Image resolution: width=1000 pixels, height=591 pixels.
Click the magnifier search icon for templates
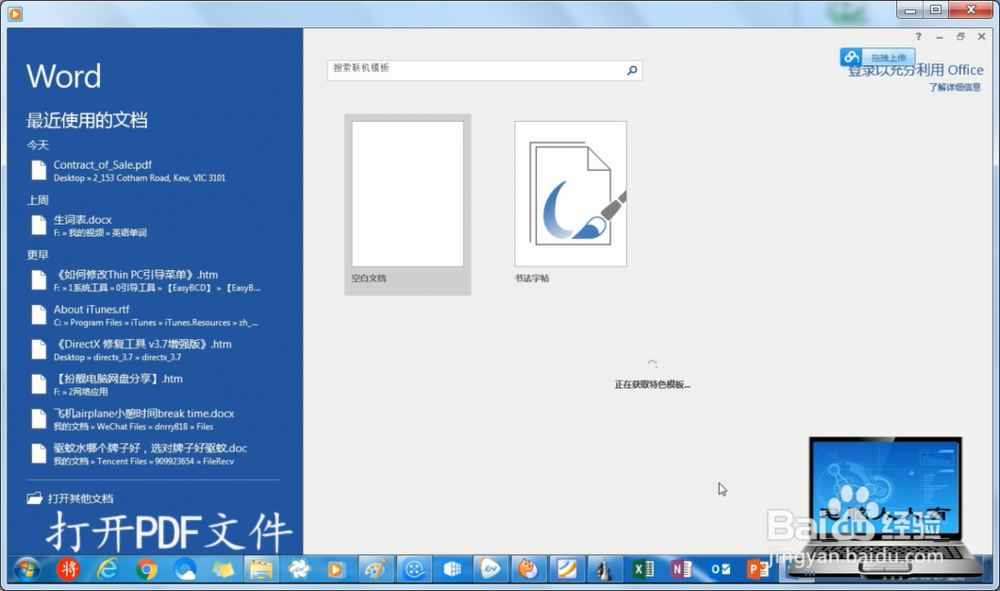[x=632, y=70]
